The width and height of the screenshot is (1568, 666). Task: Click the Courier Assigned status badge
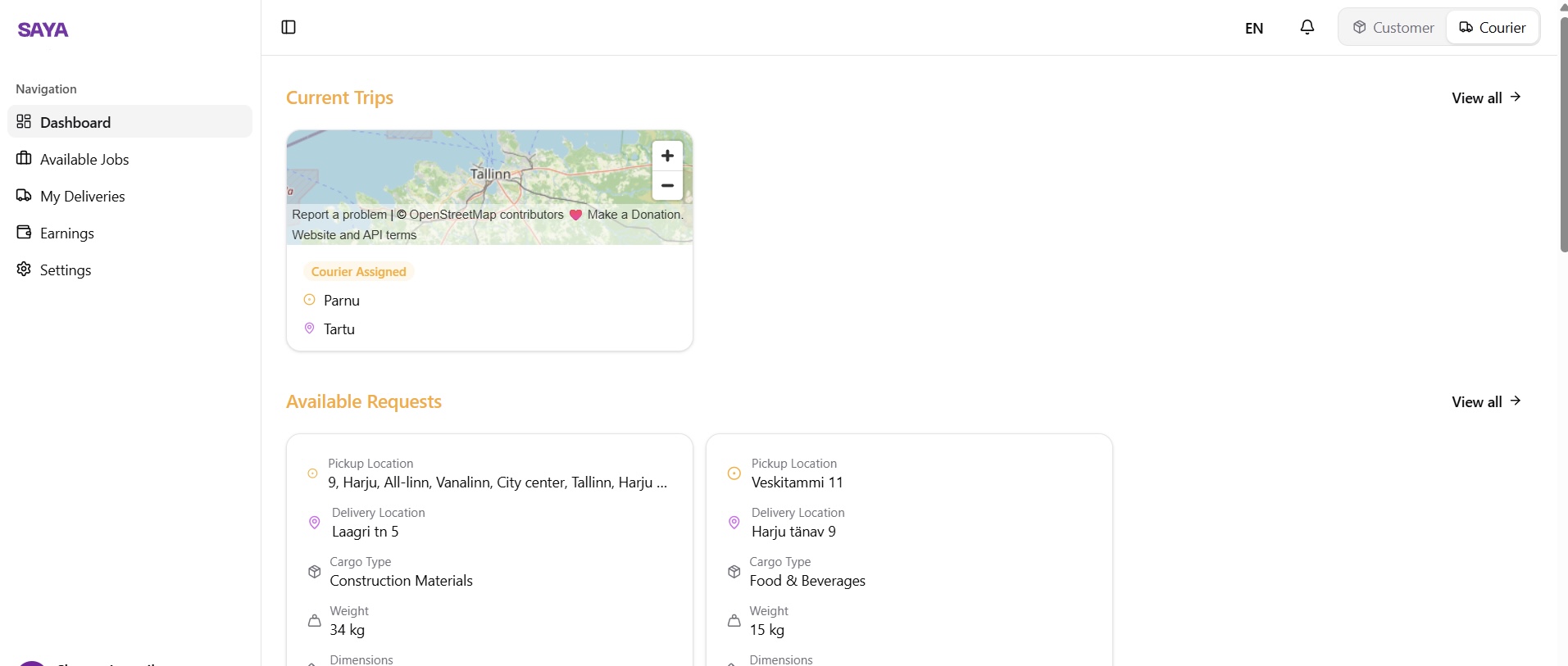click(x=358, y=271)
